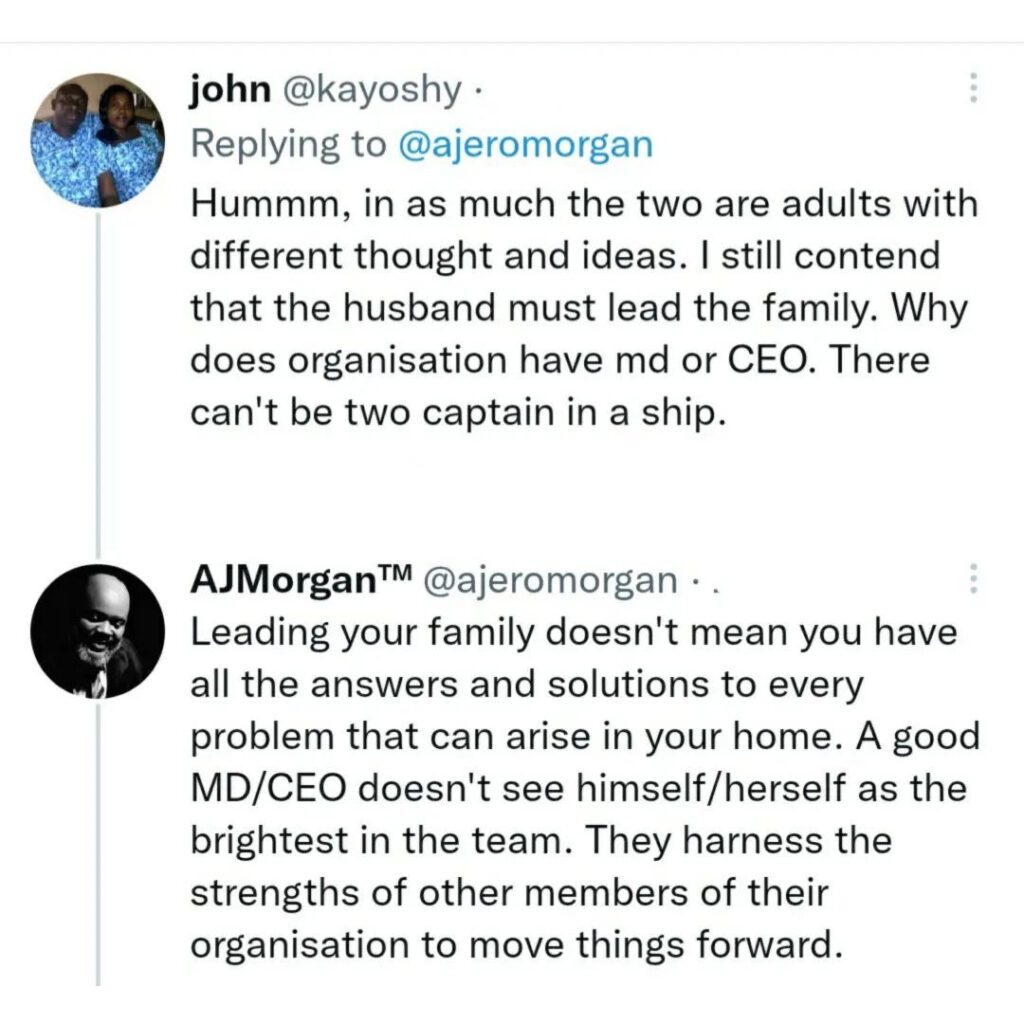Open the "john" display name profile
The height and width of the screenshot is (1024, 1024).
tap(229, 90)
